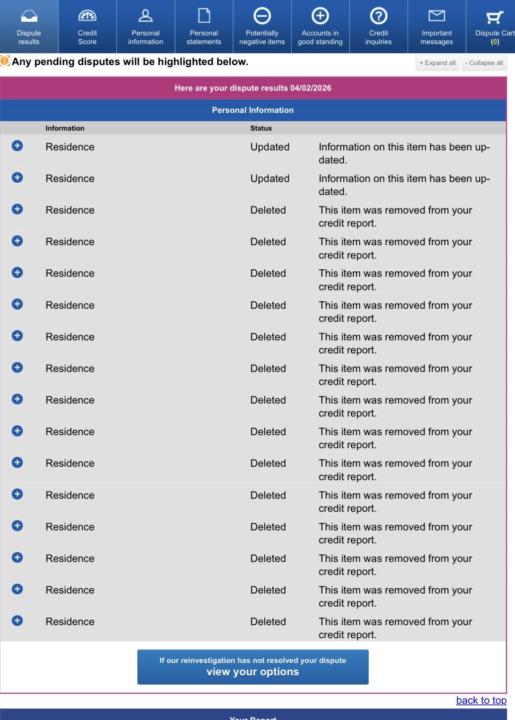515x720 pixels.
Task: Expand the last Deleted Residence row
Action: point(17,621)
